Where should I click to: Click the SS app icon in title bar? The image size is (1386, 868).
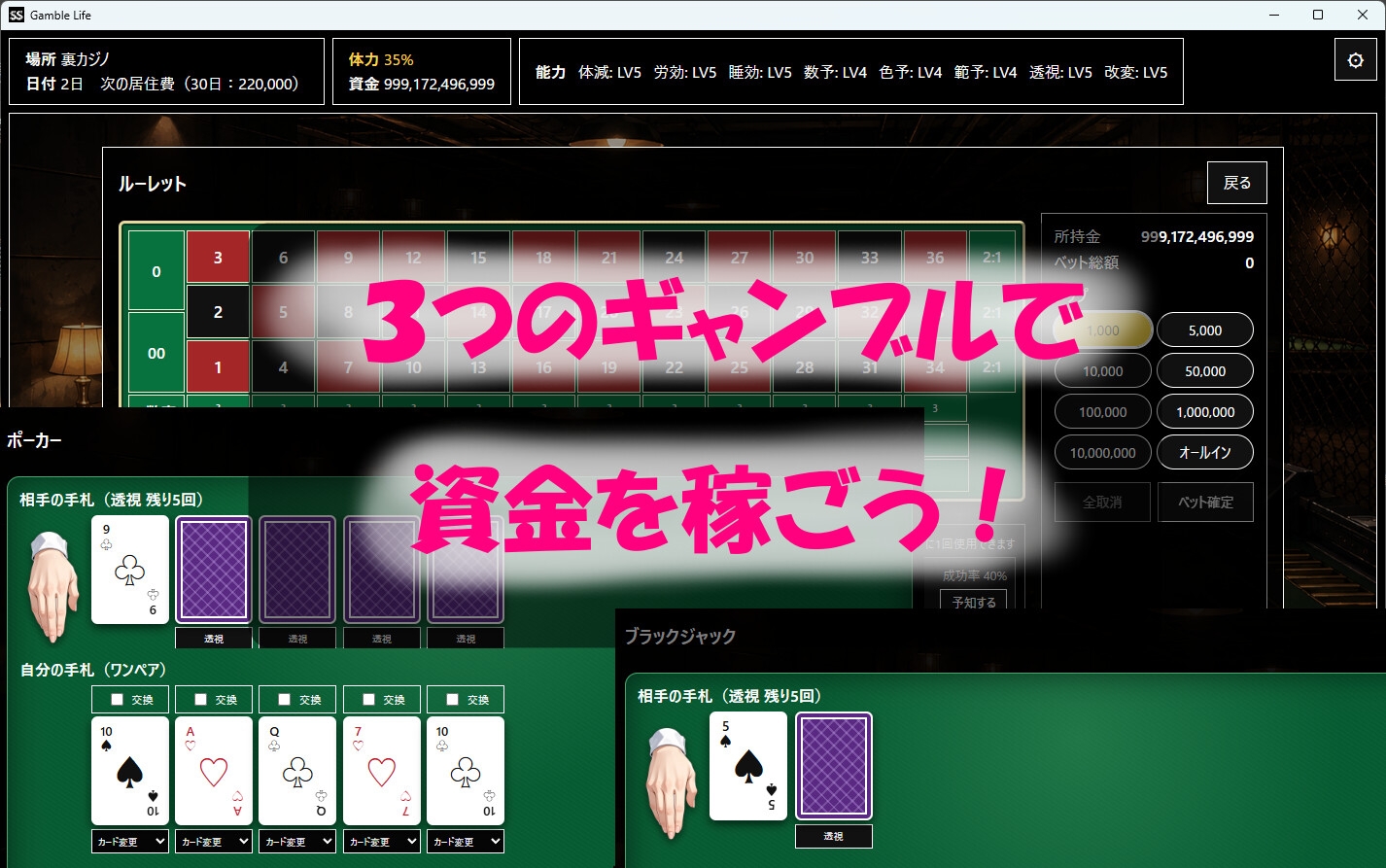tap(17, 15)
